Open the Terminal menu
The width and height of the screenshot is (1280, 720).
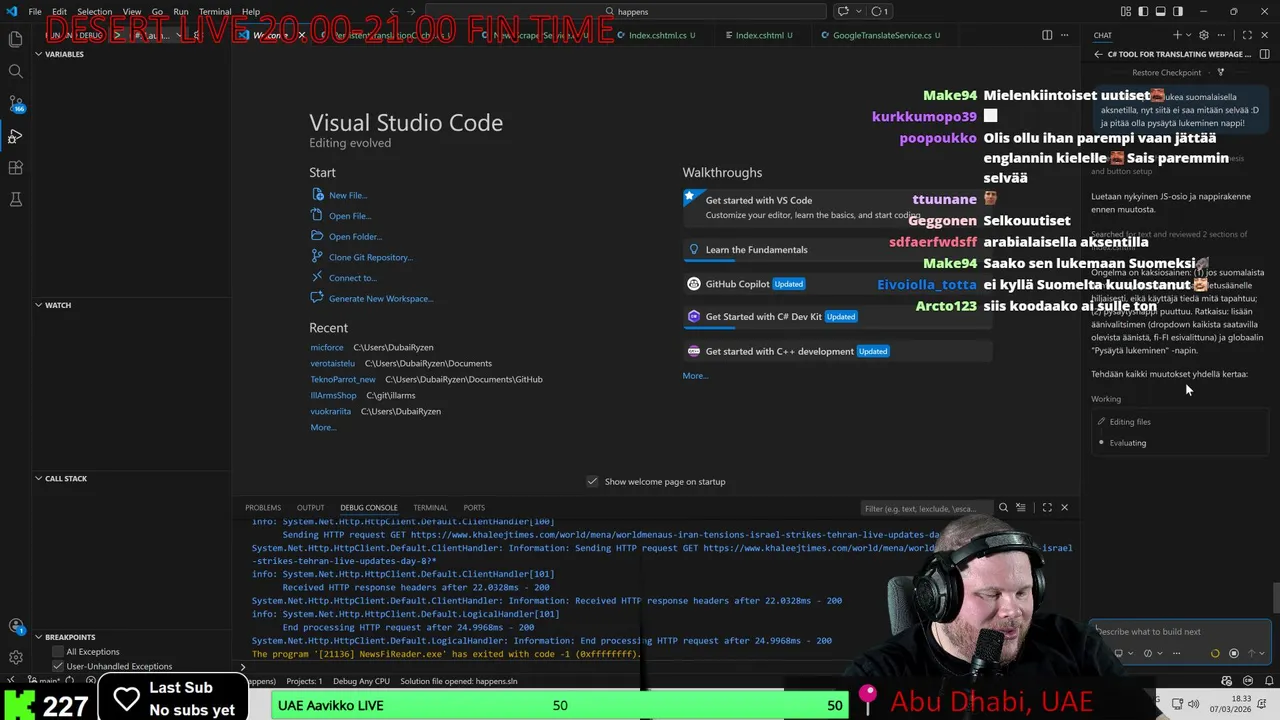pos(214,12)
